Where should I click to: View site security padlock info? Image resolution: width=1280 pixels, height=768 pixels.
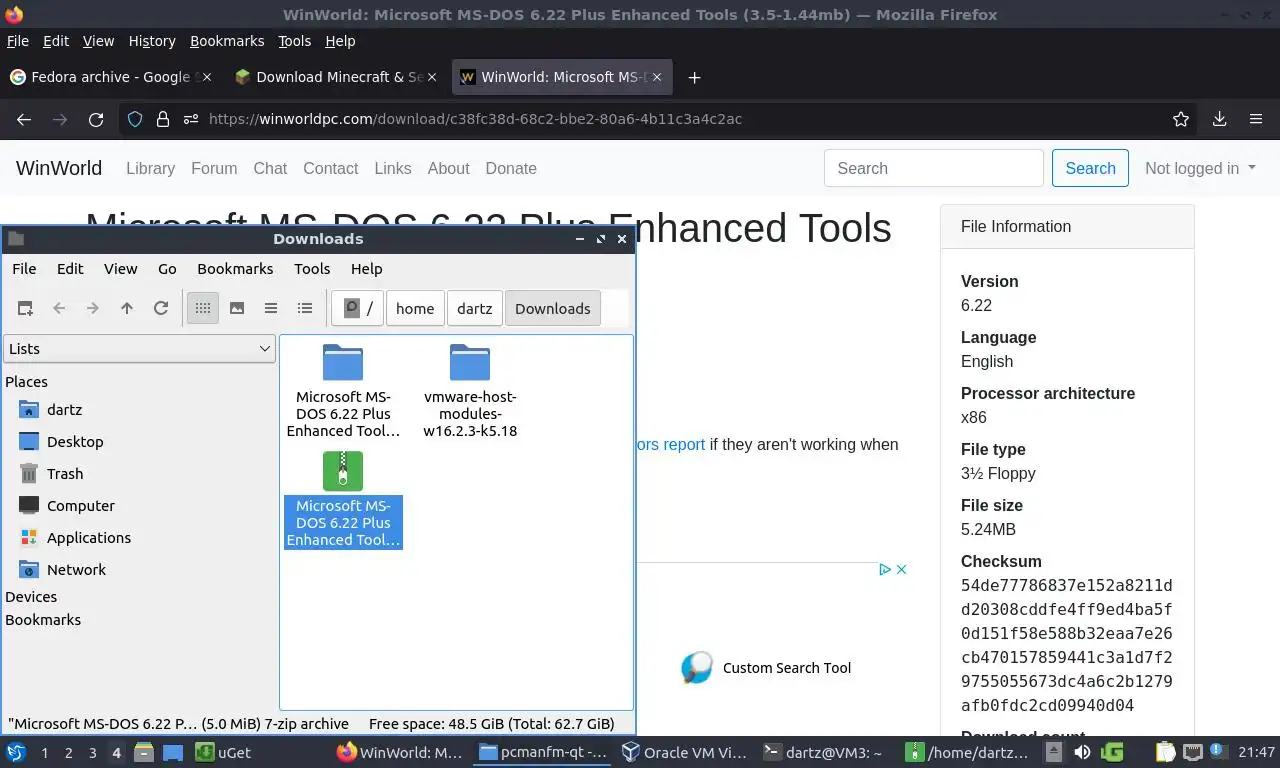162,119
